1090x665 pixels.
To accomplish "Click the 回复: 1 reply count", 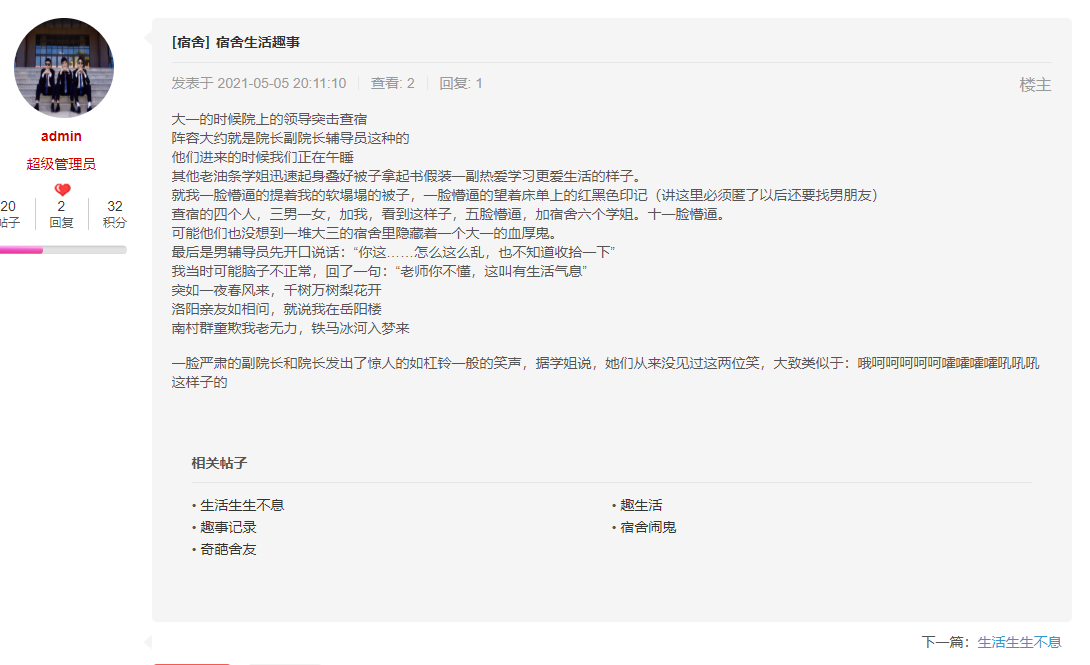I will pos(461,83).
